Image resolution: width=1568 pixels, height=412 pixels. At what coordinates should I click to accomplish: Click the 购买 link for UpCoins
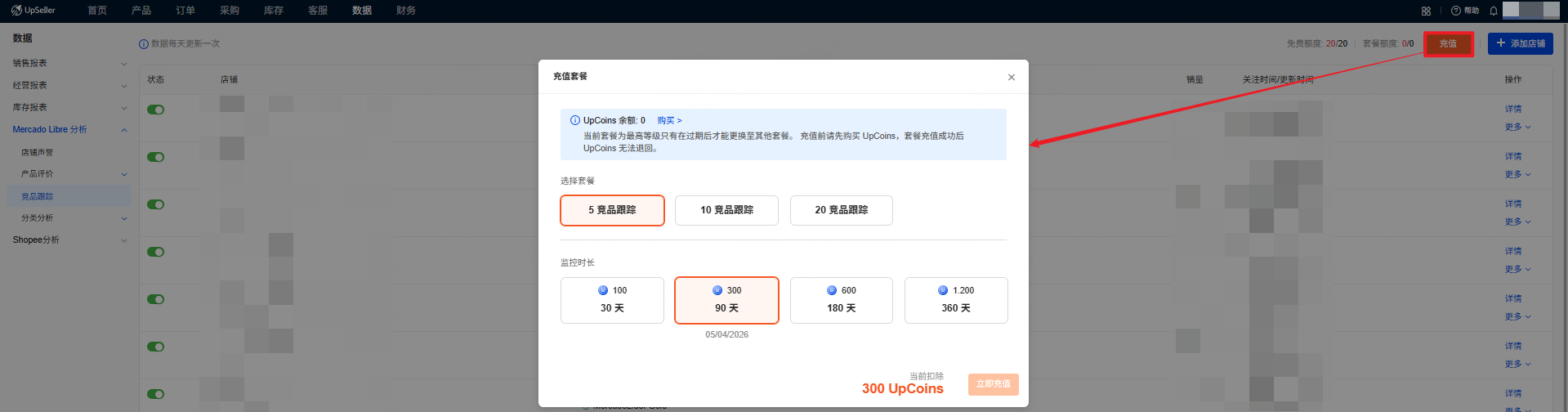pyautogui.click(x=668, y=120)
